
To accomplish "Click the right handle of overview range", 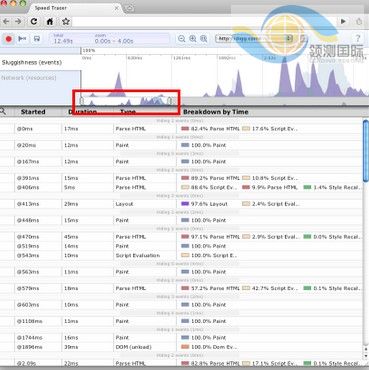I will coord(169,100).
